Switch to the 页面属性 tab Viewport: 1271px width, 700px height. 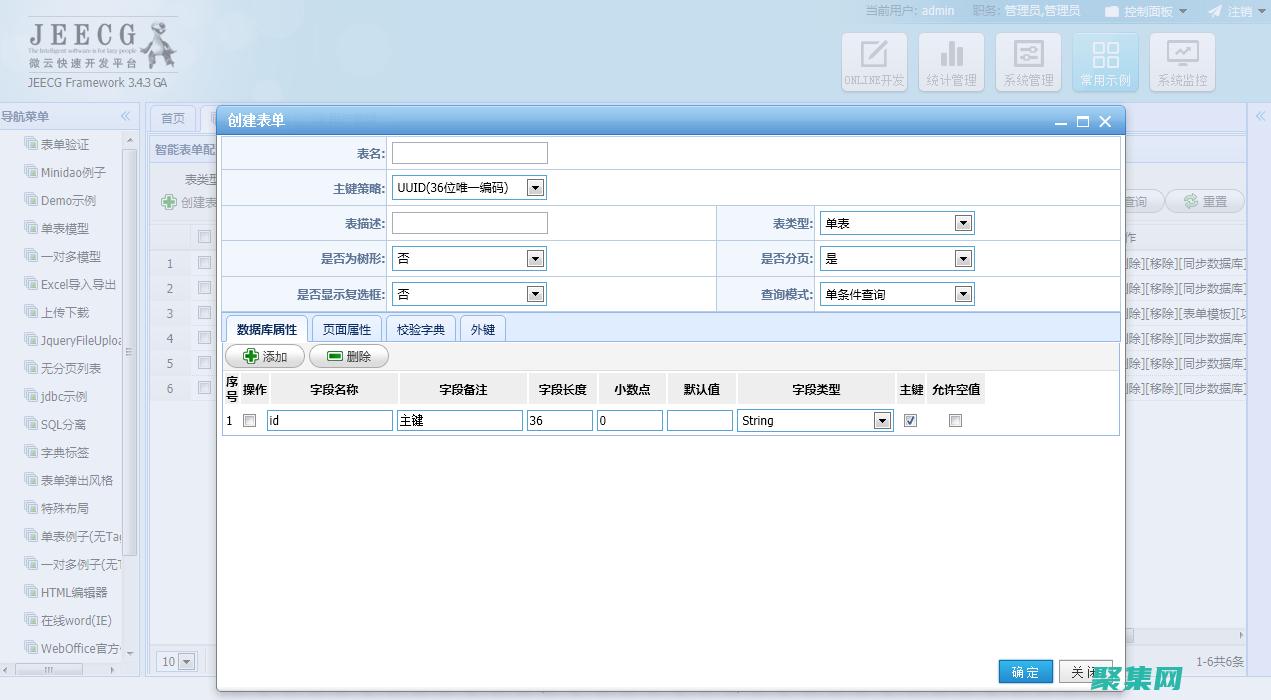tap(347, 329)
